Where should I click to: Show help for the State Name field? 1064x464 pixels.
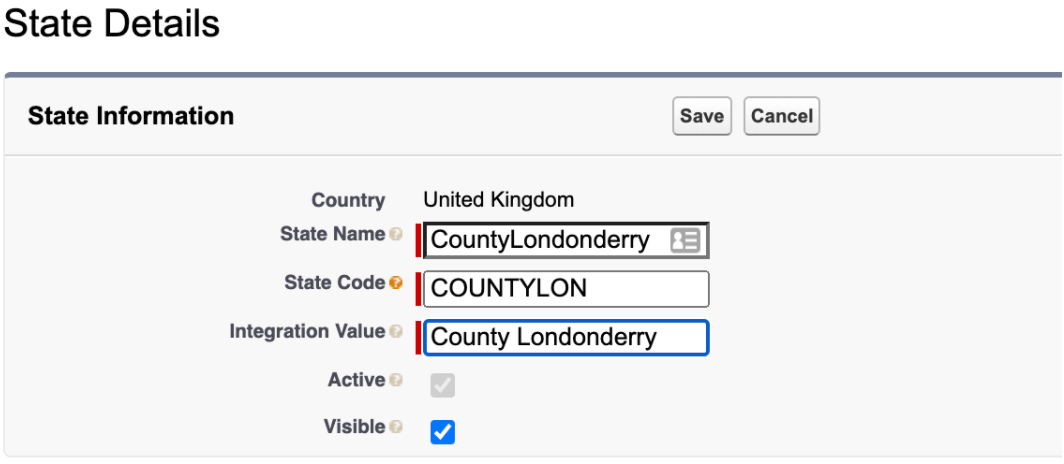396,235
